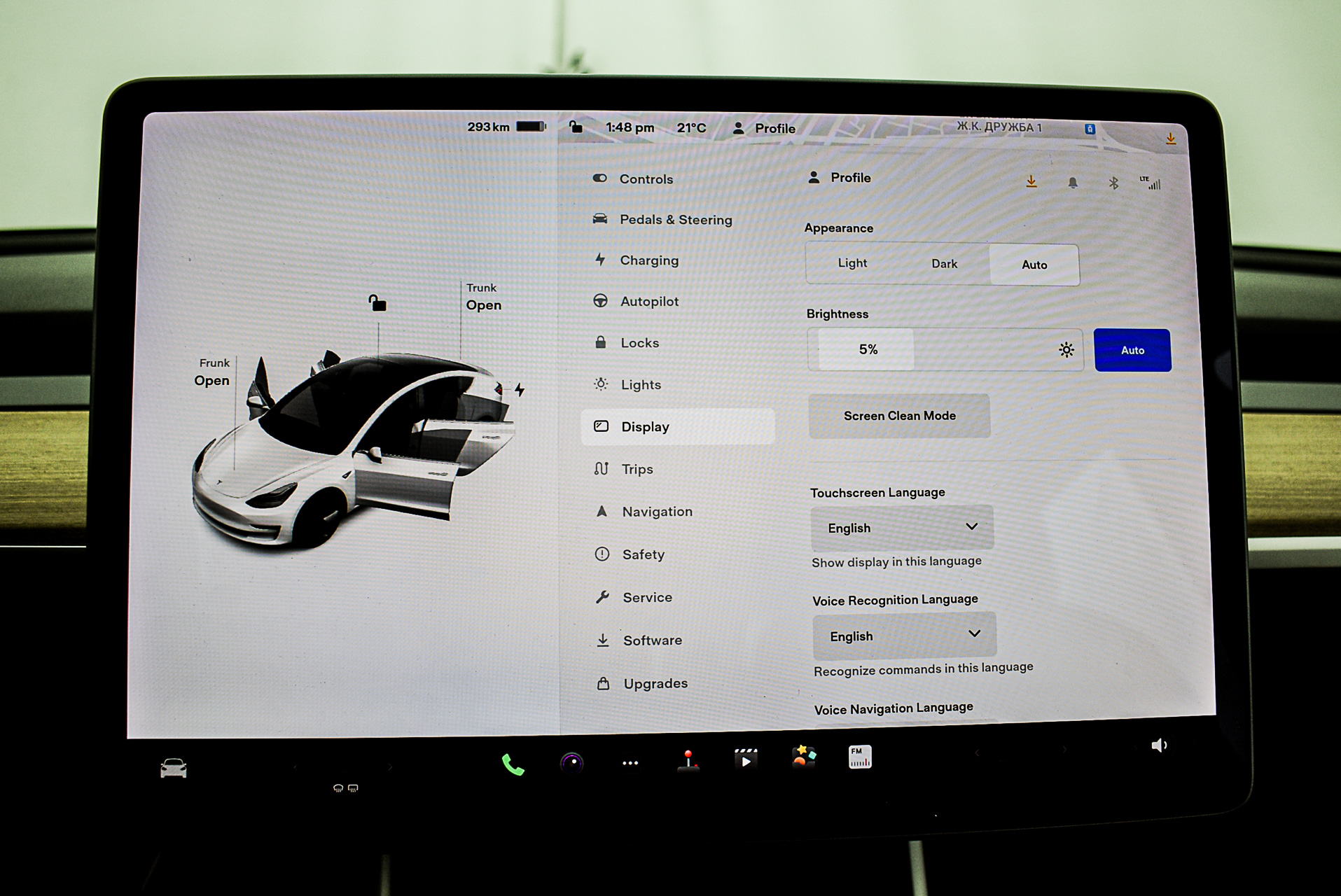The image size is (1341, 896).
Task: Open the Touchscreen Language dropdown
Action: click(x=903, y=528)
